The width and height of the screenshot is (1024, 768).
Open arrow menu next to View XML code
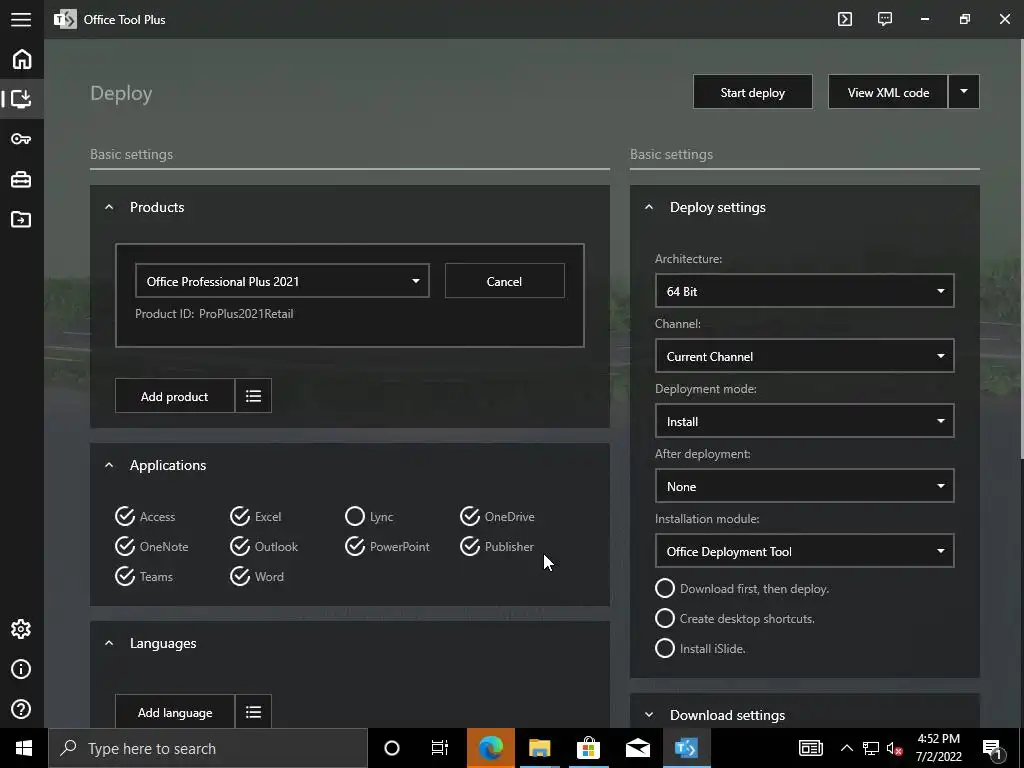pyautogui.click(x=963, y=92)
